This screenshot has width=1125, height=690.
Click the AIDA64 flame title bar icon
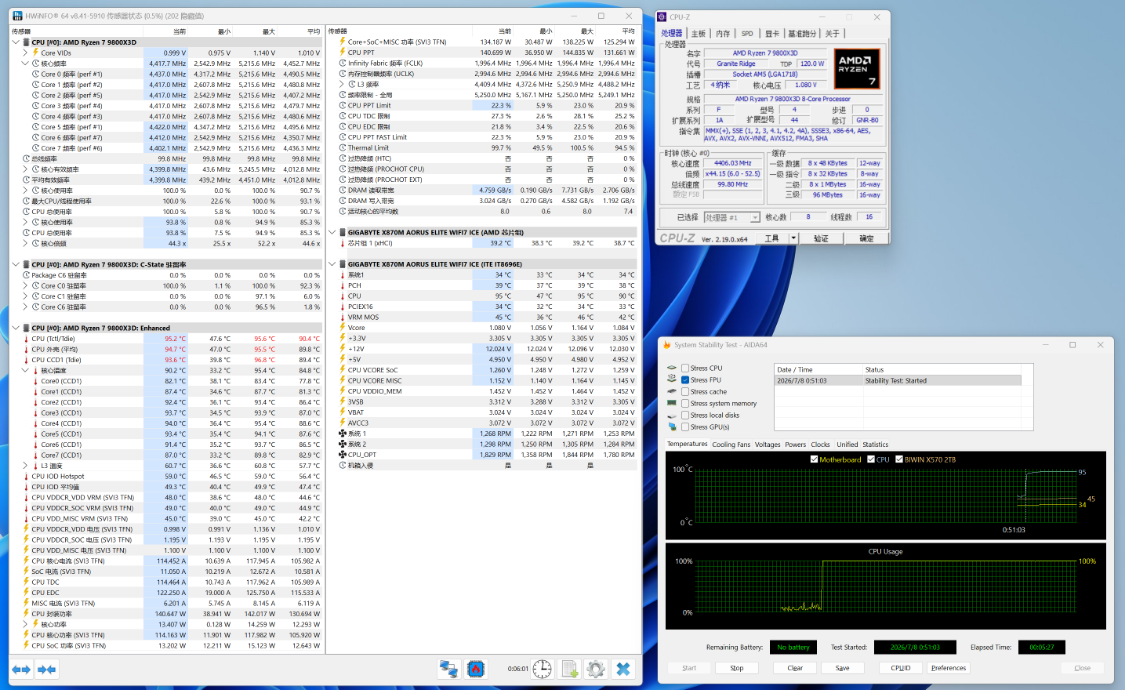[667, 345]
